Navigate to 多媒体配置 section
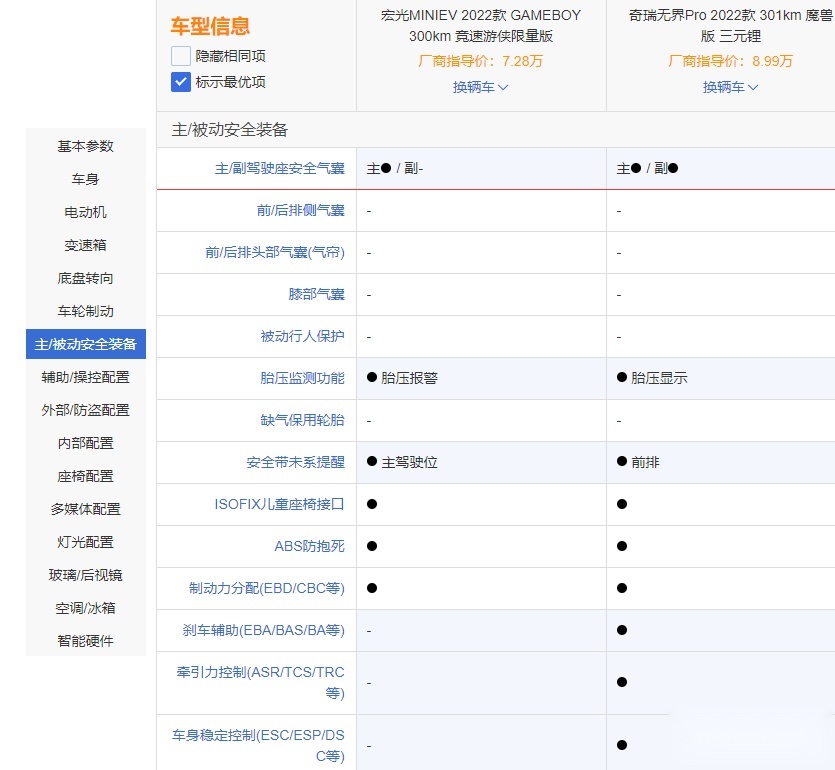The image size is (835, 770). (x=86, y=509)
